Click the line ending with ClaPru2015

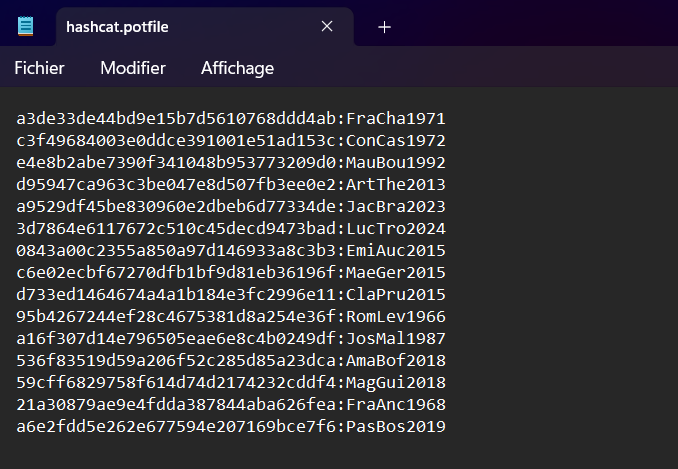[x=231, y=295]
